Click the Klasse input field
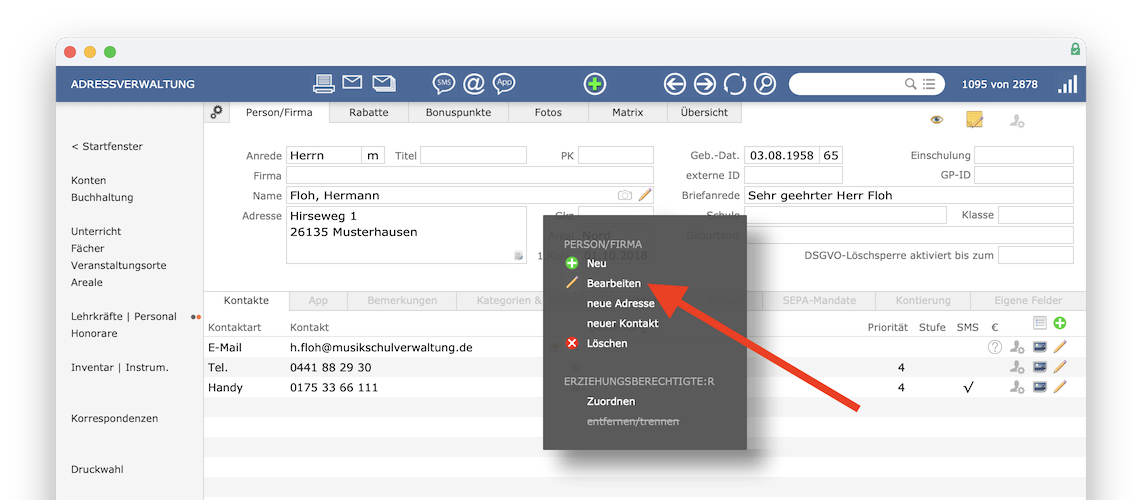The width and height of the screenshot is (1142, 500). tap(1035, 215)
